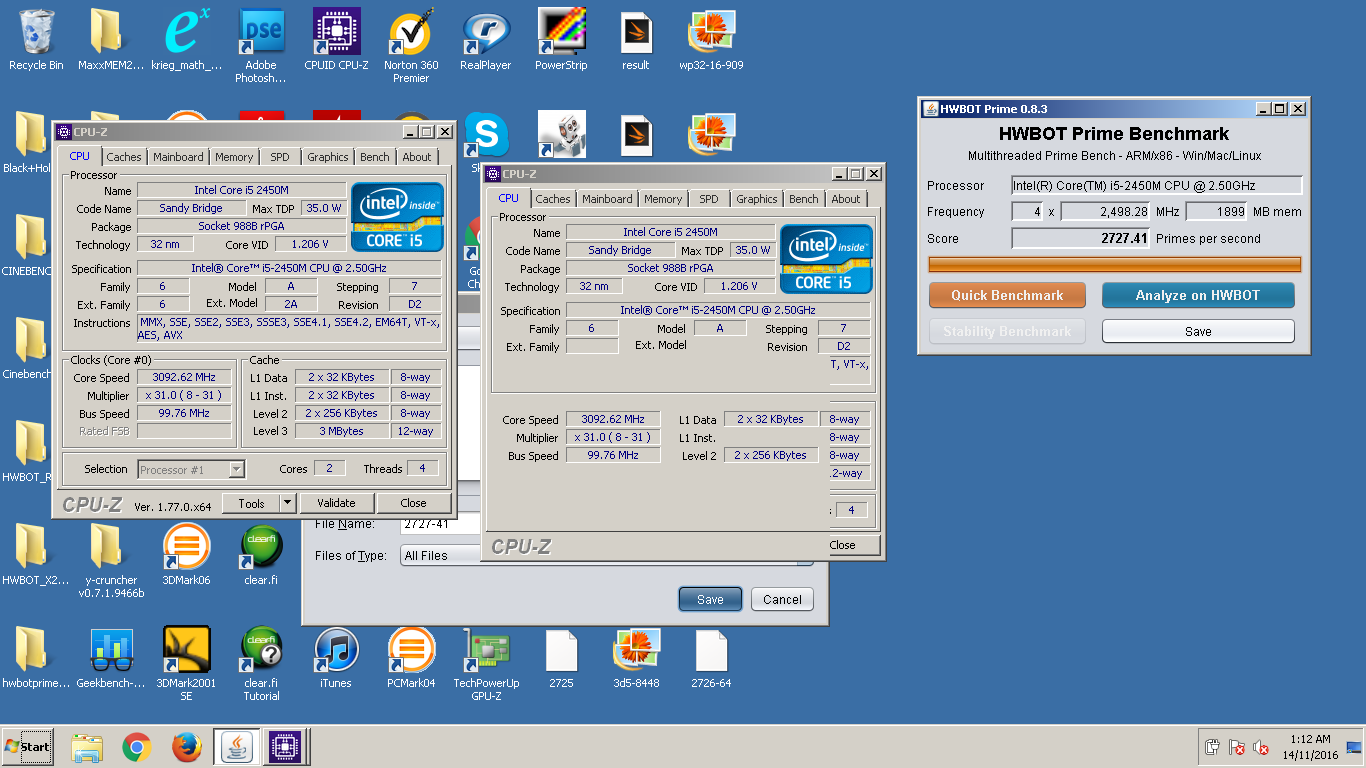Open 3d5-8448 image file icon
The height and width of the screenshot is (768, 1366).
click(636, 658)
